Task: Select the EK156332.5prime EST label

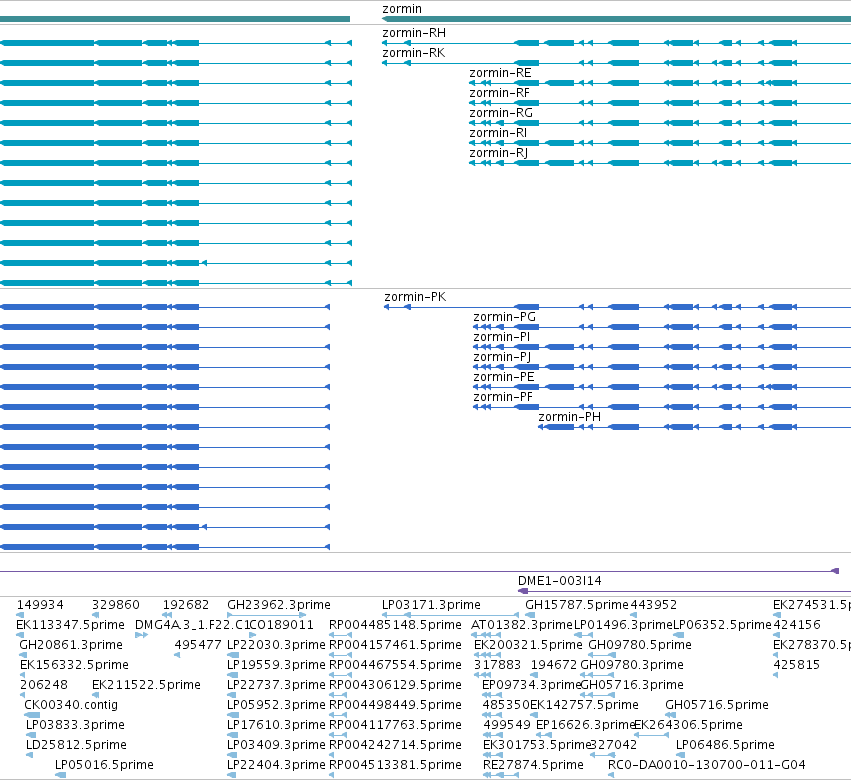Action: [74, 665]
